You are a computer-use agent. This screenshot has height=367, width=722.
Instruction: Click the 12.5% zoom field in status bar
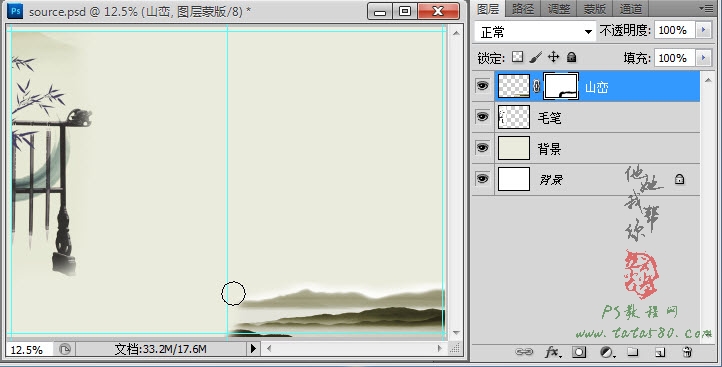pos(28,350)
